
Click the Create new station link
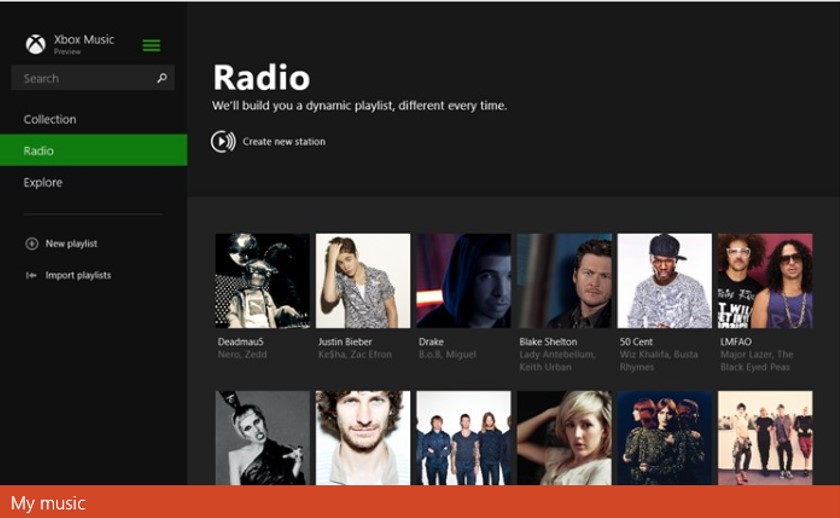[x=283, y=142]
